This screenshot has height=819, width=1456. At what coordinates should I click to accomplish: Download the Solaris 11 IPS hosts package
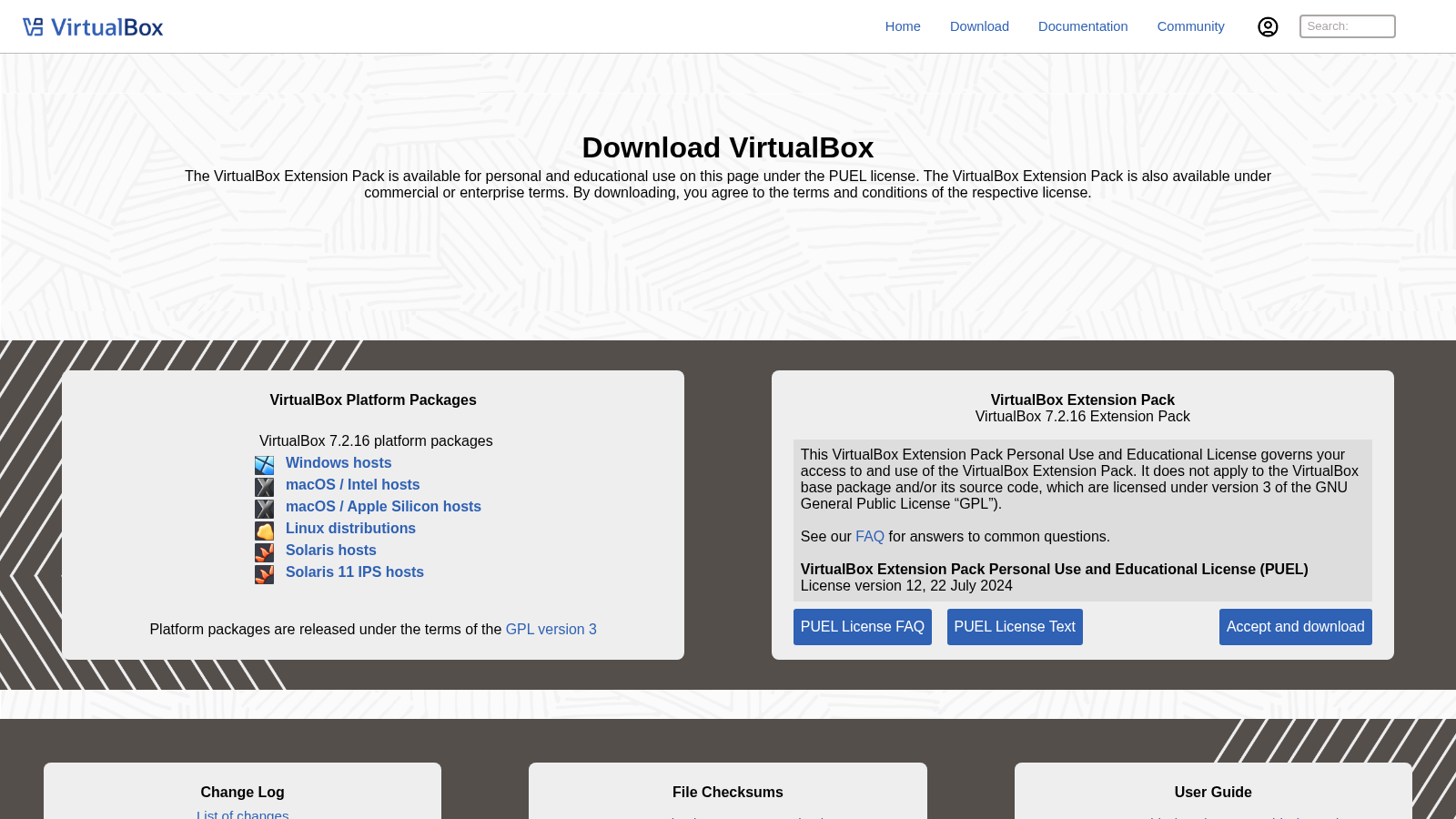point(355,572)
